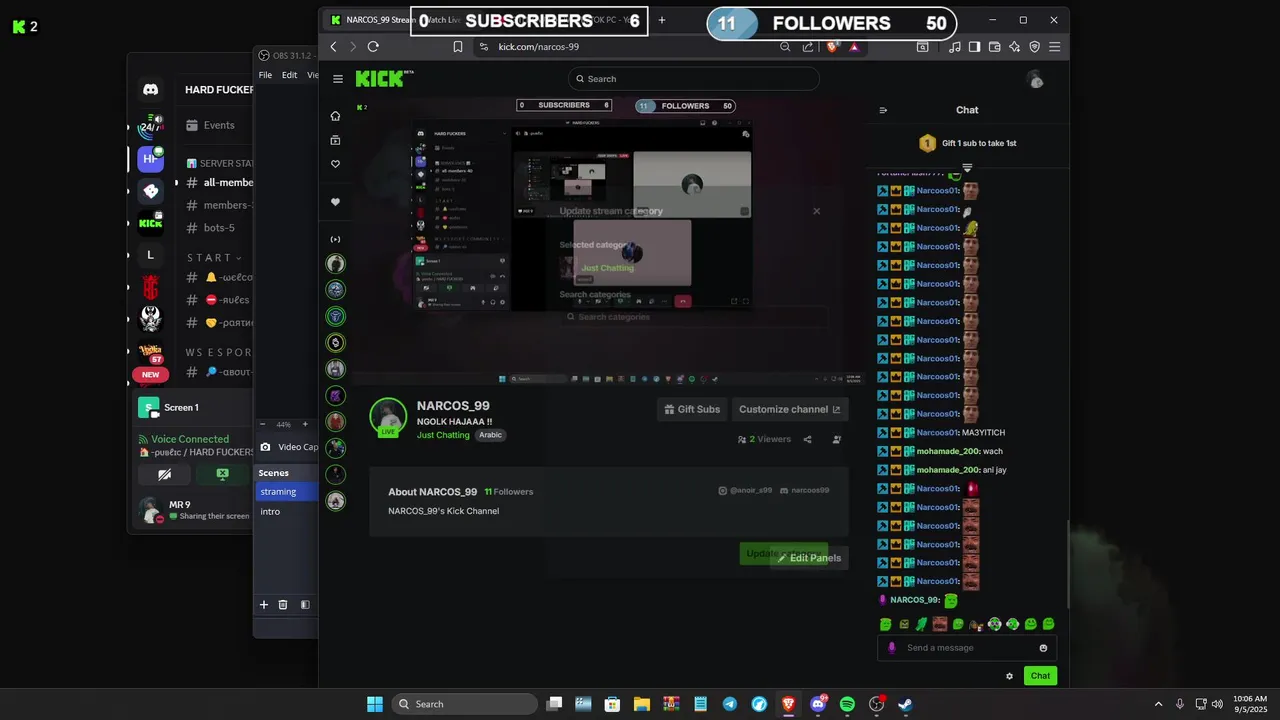Open the Kick hamburger sidebar menu
The image size is (1280, 720).
[x=338, y=79]
